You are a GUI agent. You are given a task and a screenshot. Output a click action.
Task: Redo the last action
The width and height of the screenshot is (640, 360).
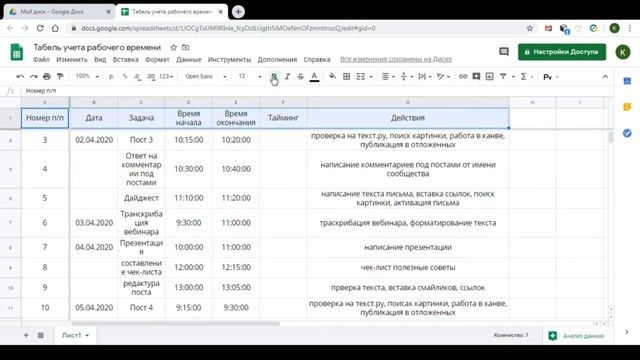click(33, 76)
